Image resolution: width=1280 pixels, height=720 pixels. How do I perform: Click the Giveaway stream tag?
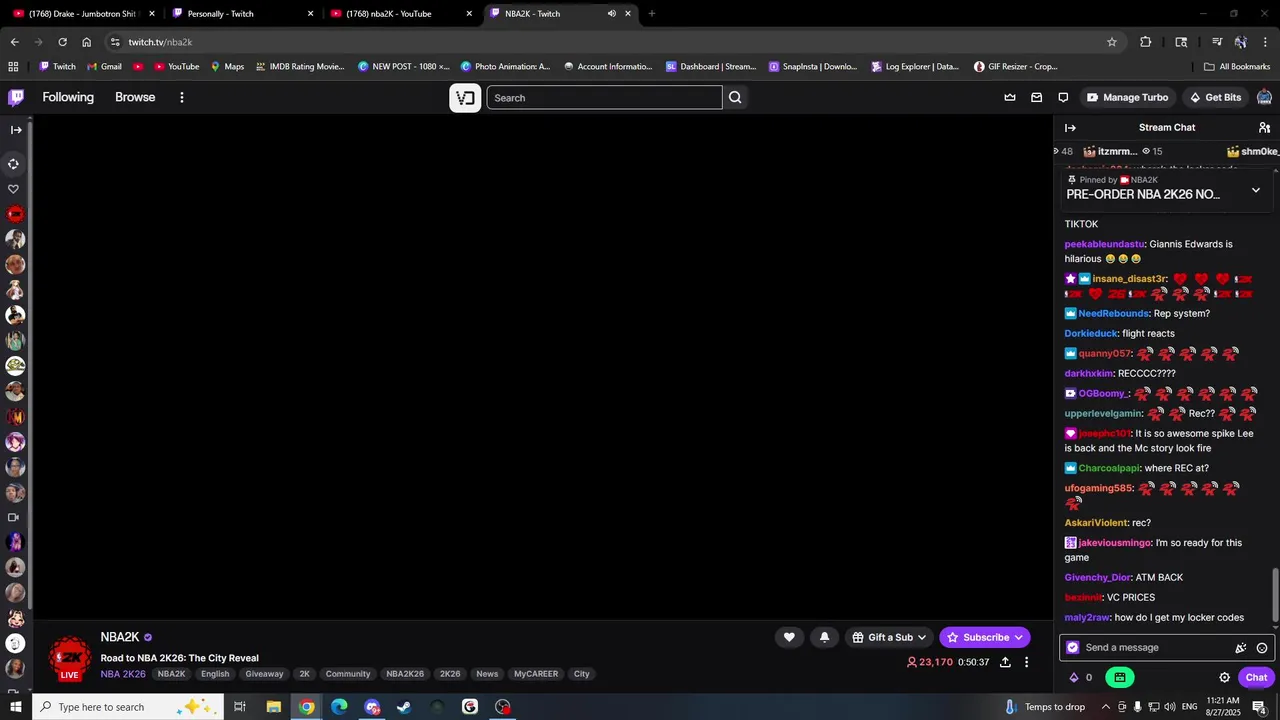pyautogui.click(x=265, y=674)
